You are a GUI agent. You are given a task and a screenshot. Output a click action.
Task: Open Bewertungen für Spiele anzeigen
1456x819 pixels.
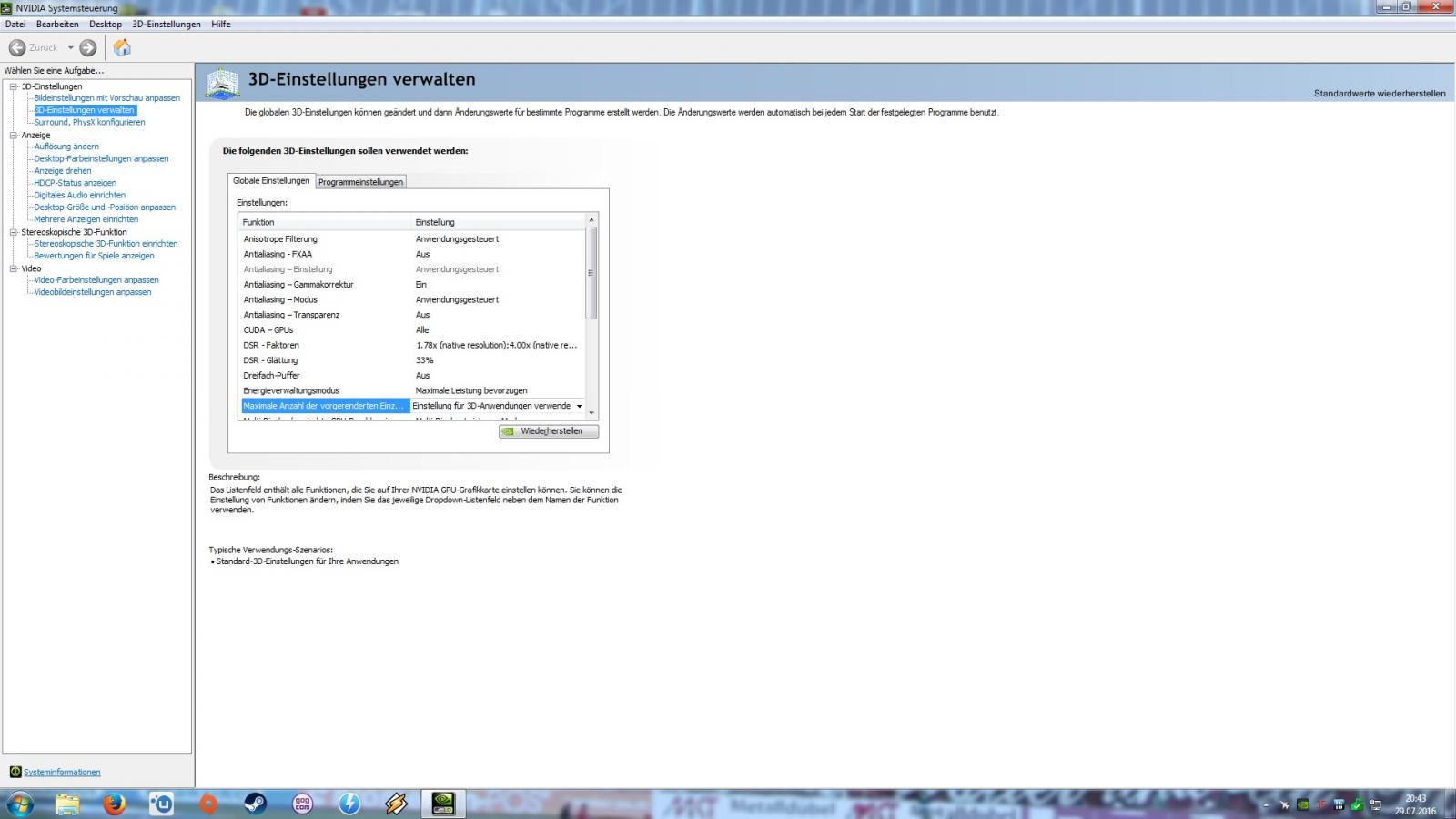coord(95,256)
